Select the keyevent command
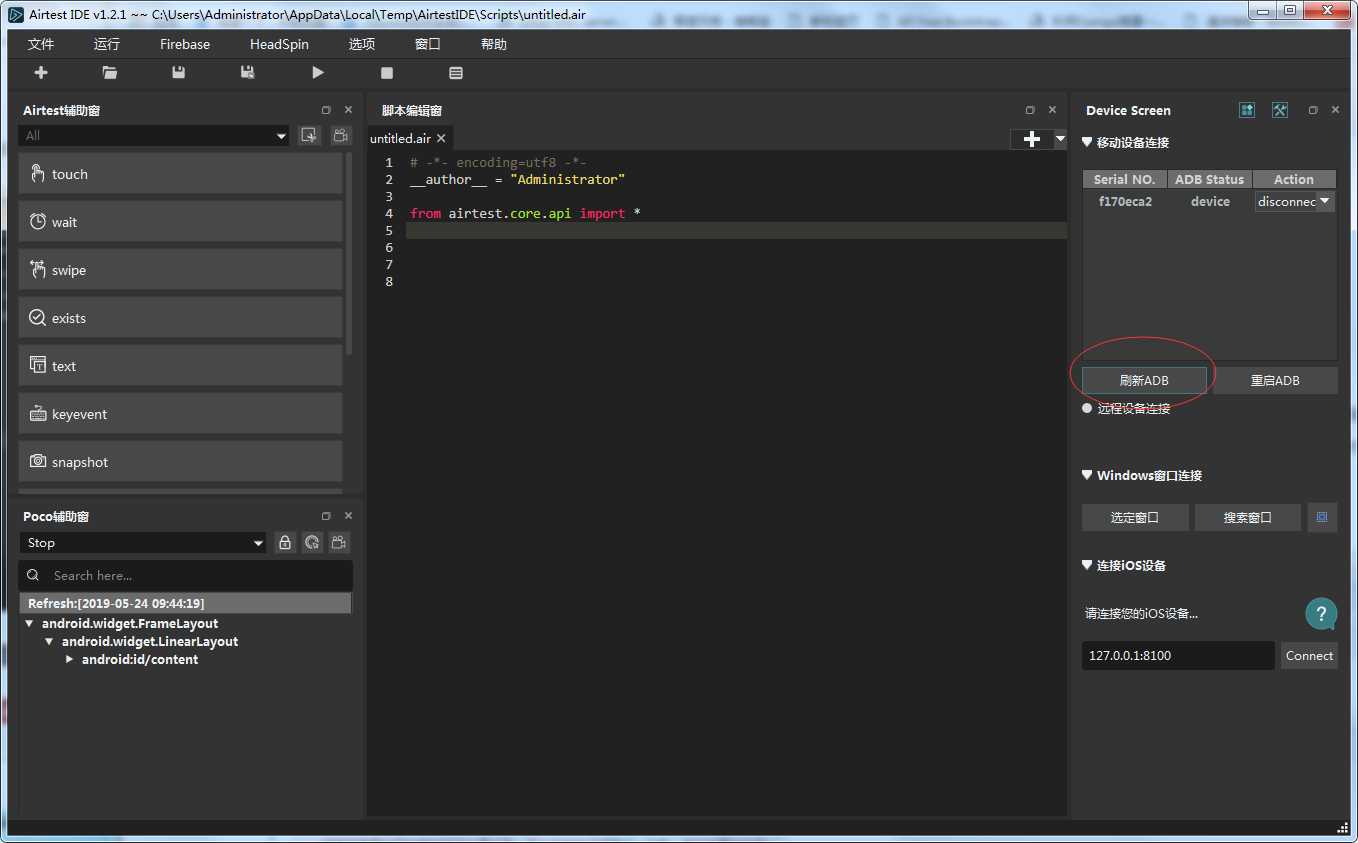The height and width of the screenshot is (843, 1358). click(180, 414)
